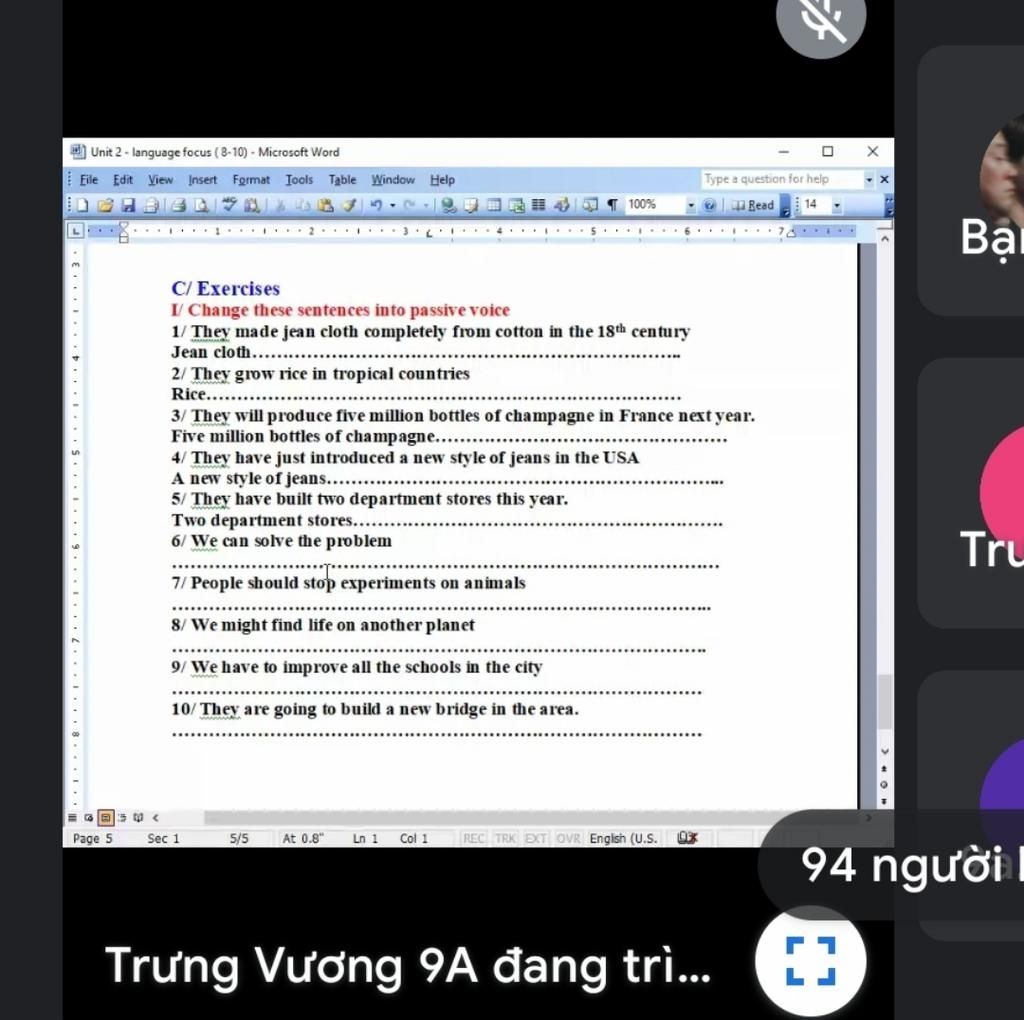Activate Format Painter brush
The width and height of the screenshot is (1024, 1020).
(x=349, y=205)
